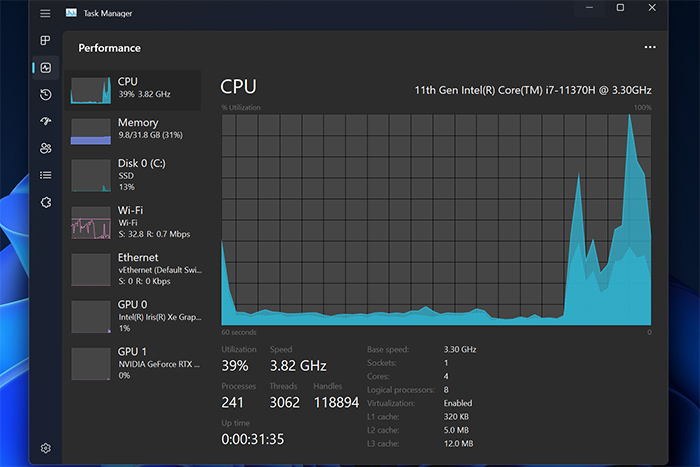Screen dimensions: 700x467
Task: Select the GPU 1 NVIDIA entry
Action: pos(133,363)
